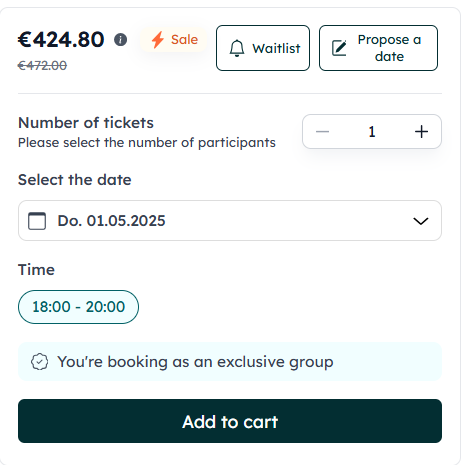This screenshot has width=463, height=465.
Task: Open the Do. 01.05.2025 date dropdown
Action: (x=230, y=221)
